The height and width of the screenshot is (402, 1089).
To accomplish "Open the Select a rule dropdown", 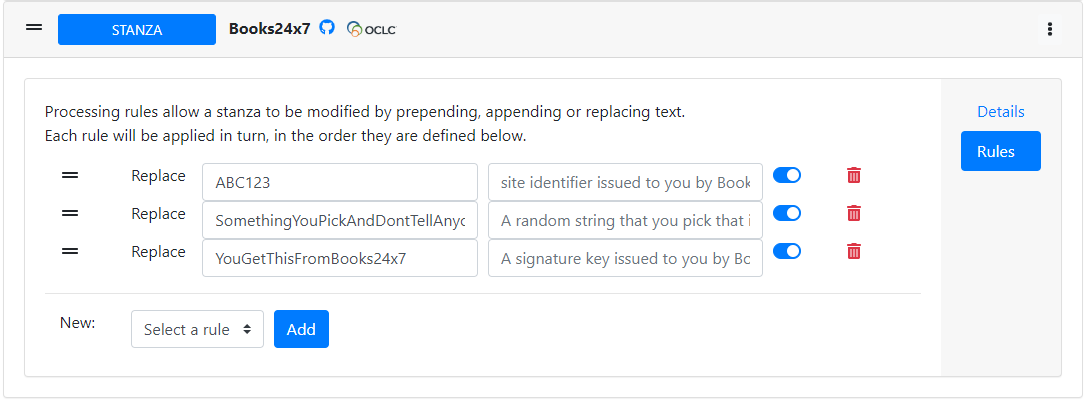I will click(197, 329).
